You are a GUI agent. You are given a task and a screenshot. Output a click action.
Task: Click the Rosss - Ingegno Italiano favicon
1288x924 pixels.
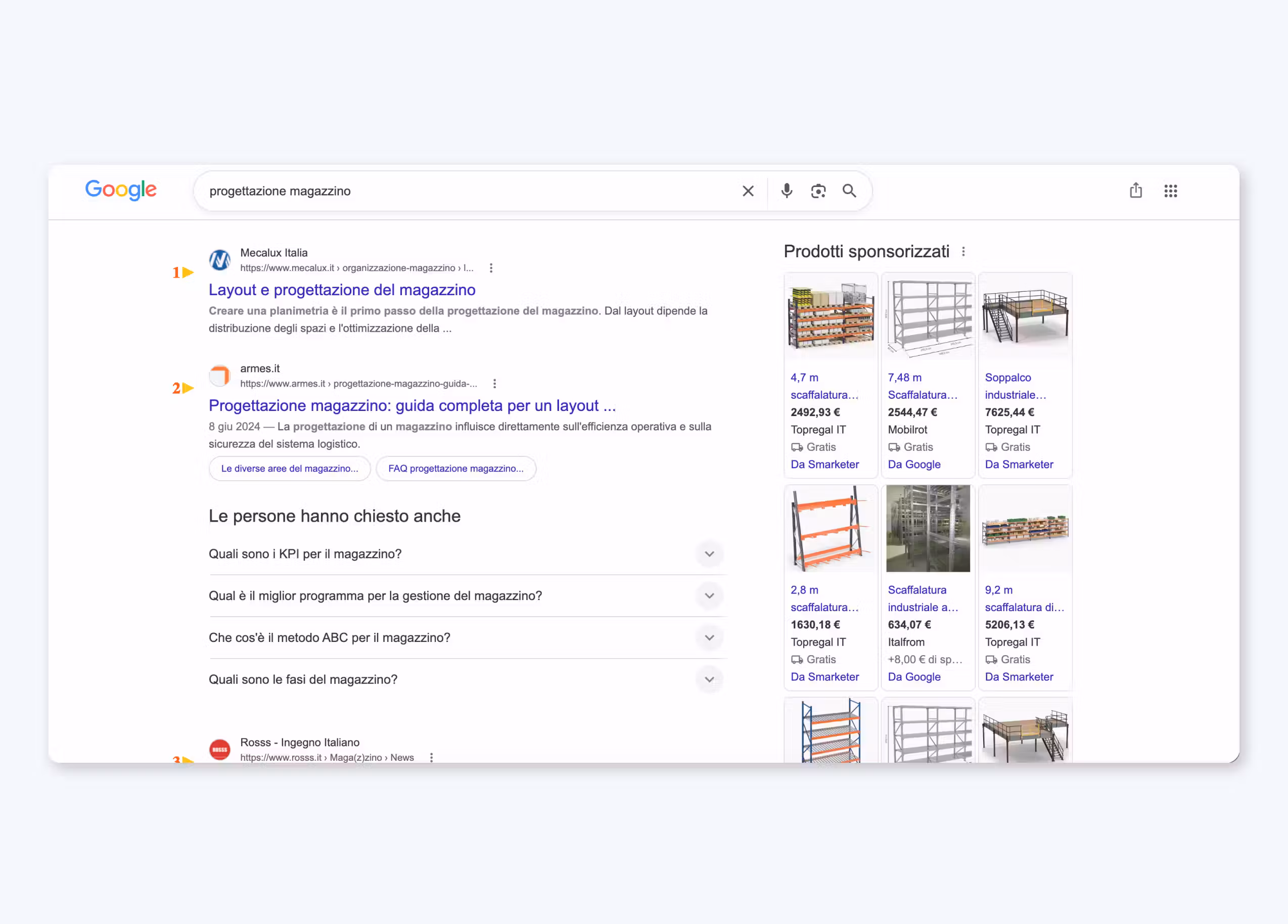click(220, 750)
